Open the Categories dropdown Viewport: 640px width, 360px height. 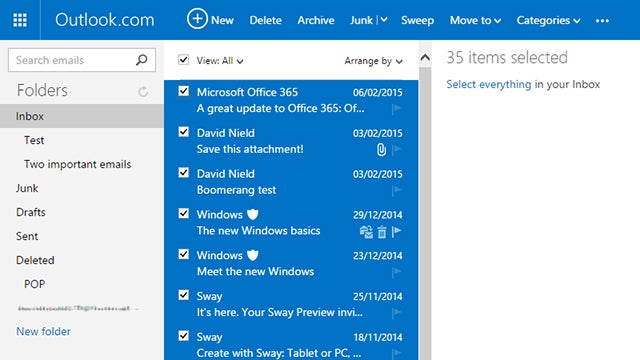coord(548,20)
